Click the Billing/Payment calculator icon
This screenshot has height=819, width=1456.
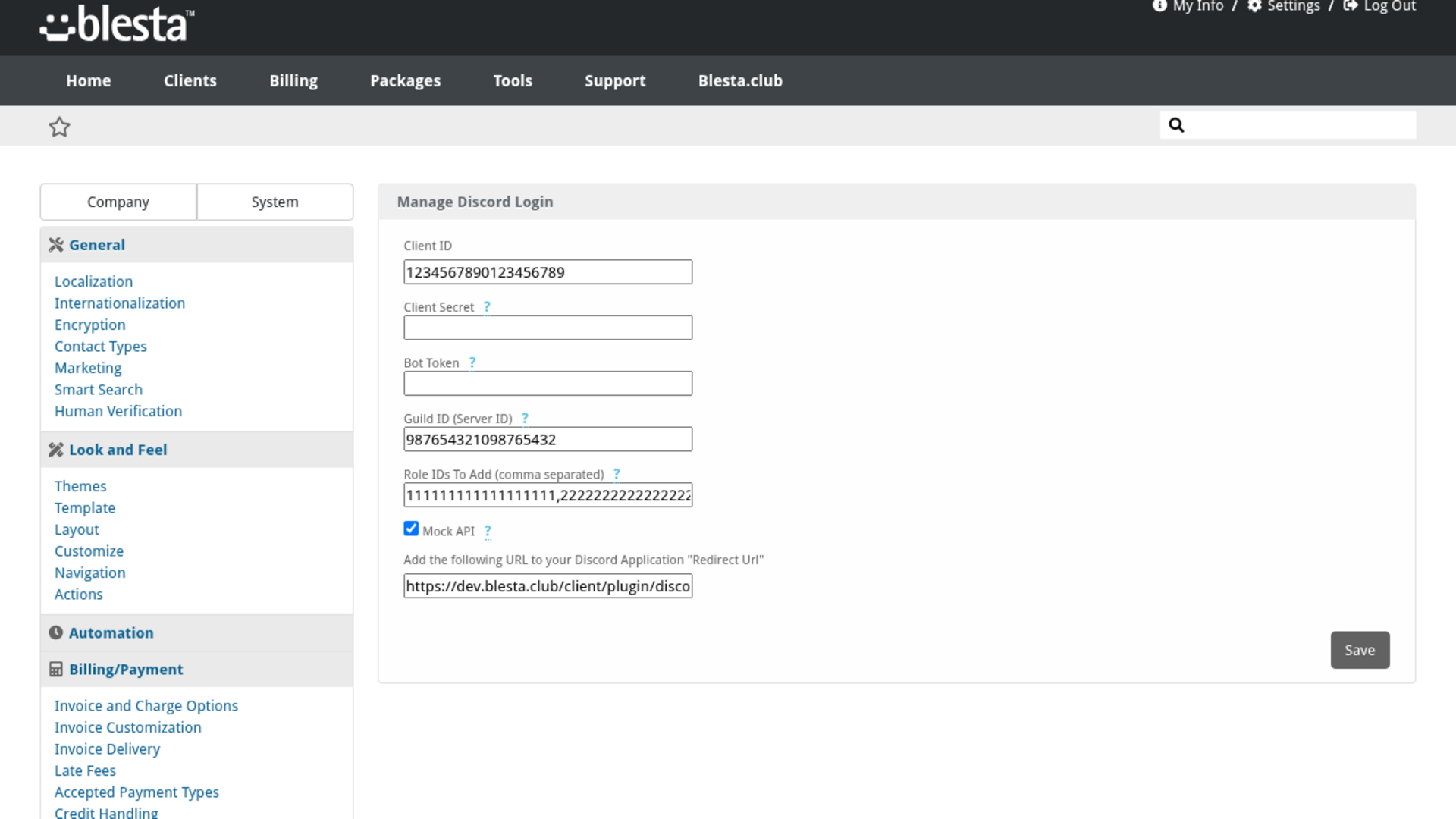(56, 669)
